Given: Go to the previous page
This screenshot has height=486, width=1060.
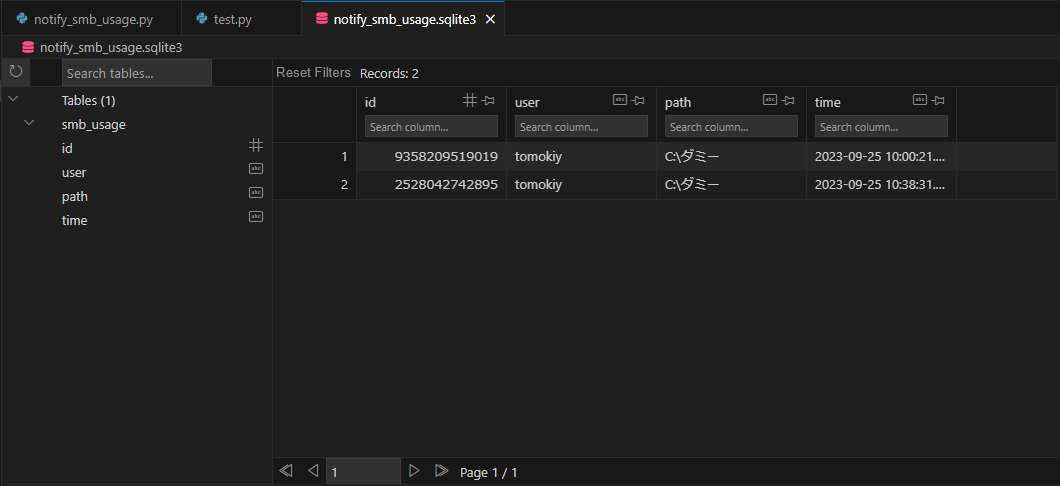Looking at the screenshot, I should (312, 471).
